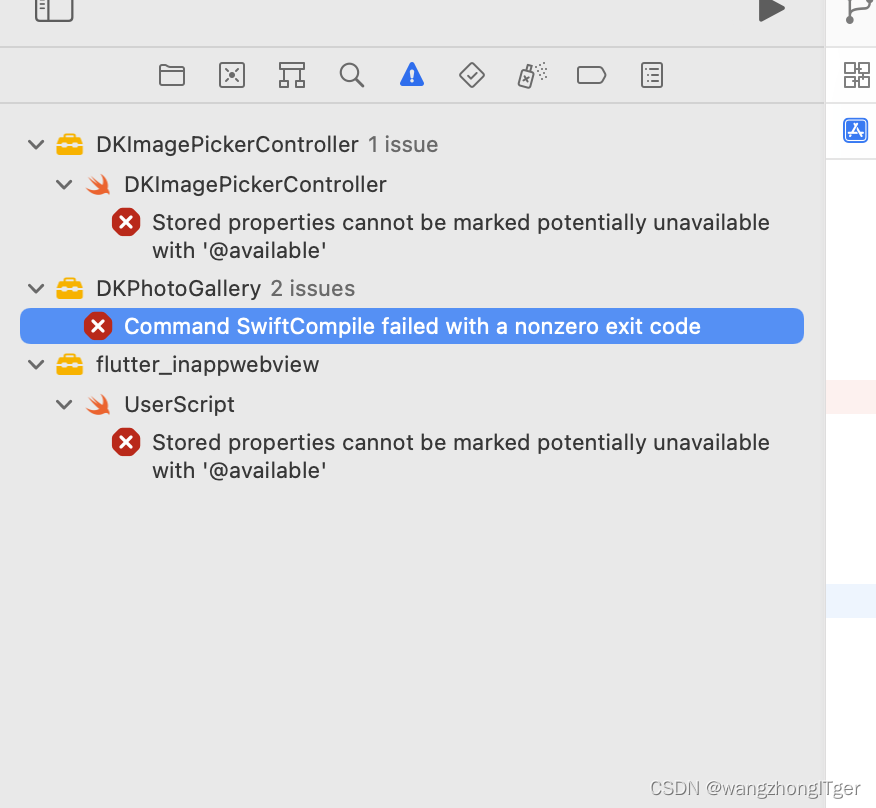Select the blue Issue navigator triangle
This screenshot has height=808, width=876.
coord(411,75)
